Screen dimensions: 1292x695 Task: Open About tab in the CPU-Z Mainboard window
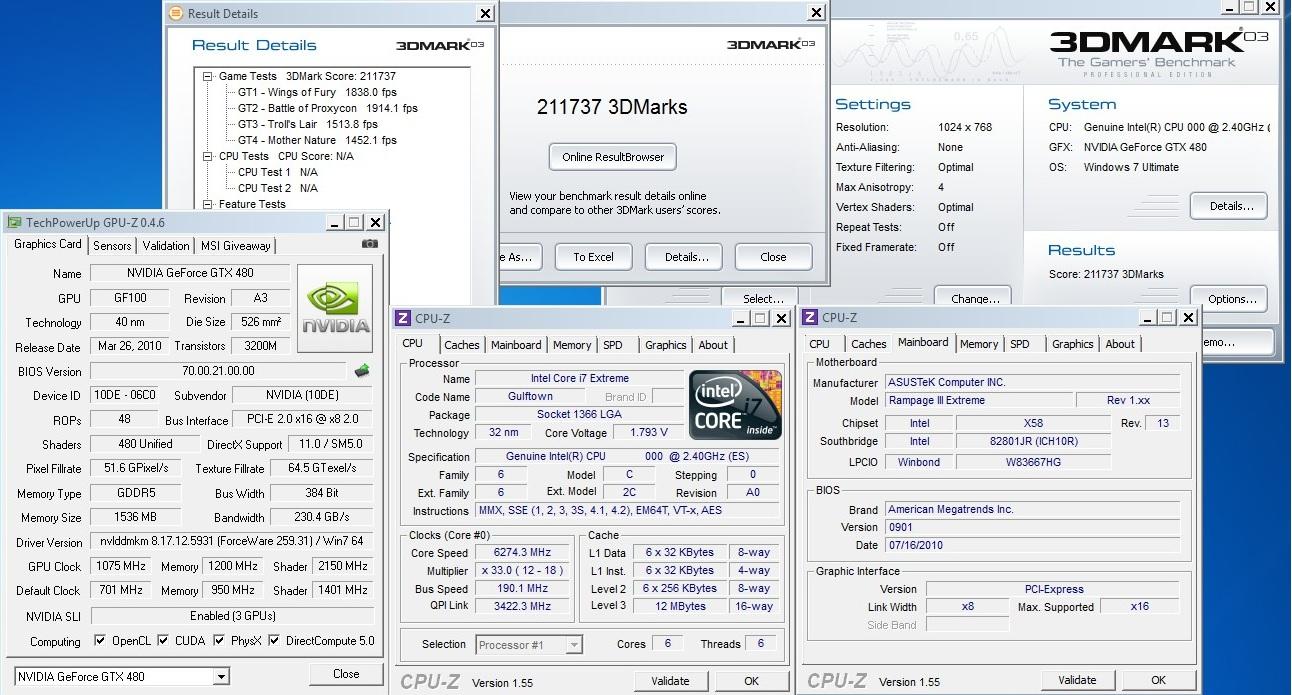pos(1120,344)
